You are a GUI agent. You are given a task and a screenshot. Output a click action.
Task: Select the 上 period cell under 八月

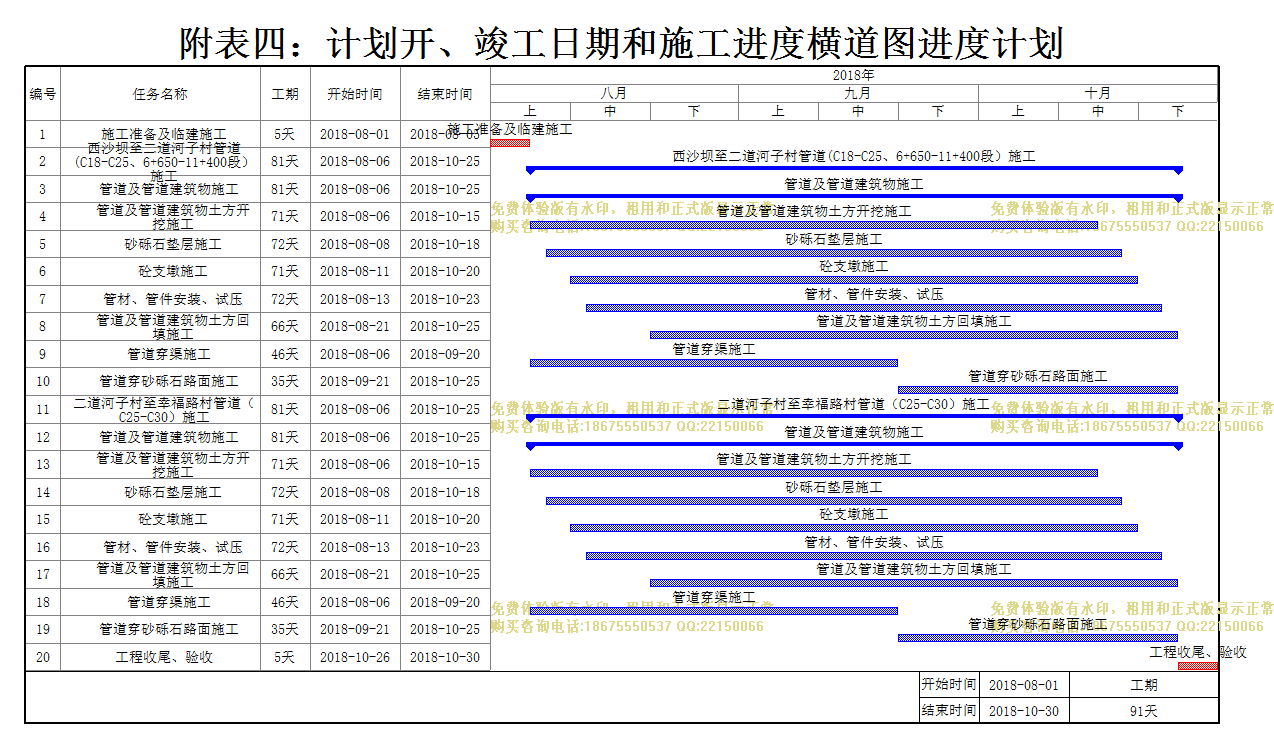(x=531, y=111)
